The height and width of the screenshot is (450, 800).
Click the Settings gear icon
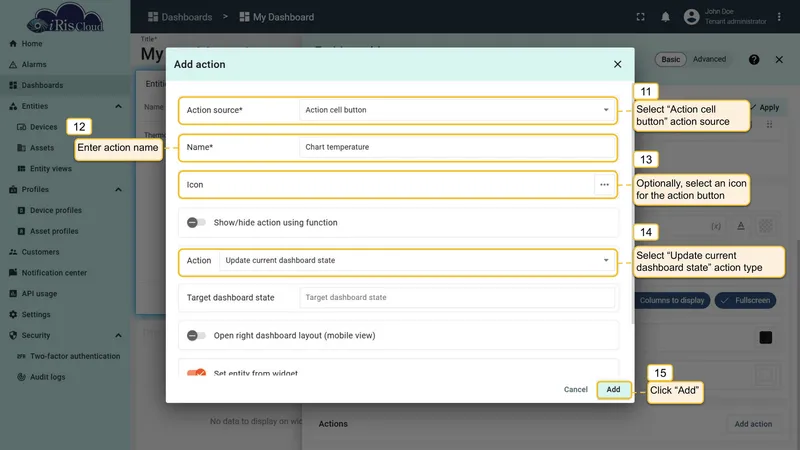(13, 314)
